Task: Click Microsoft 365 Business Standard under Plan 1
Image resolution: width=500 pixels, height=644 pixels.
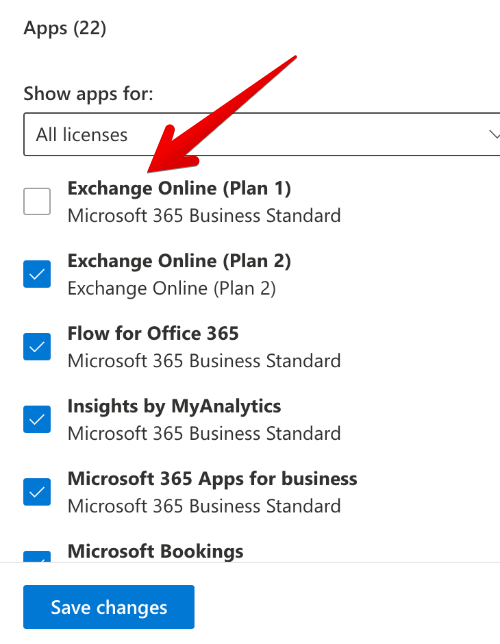Action: pos(204,216)
